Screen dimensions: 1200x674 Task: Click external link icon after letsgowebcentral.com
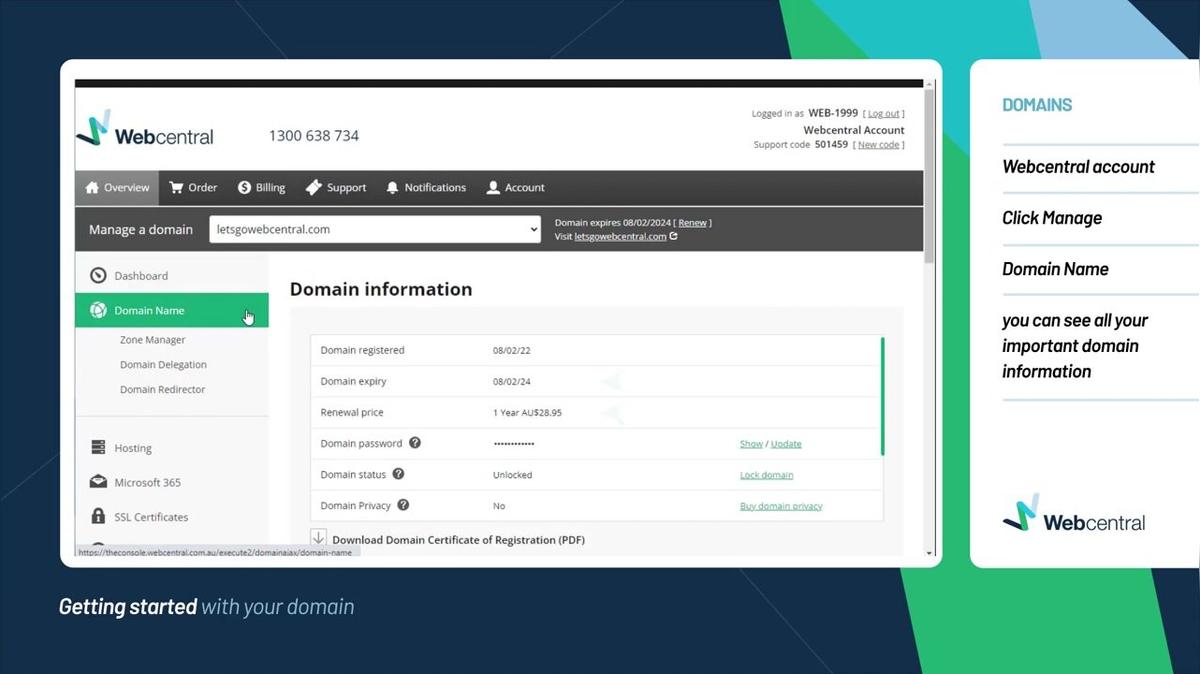(674, 236)
